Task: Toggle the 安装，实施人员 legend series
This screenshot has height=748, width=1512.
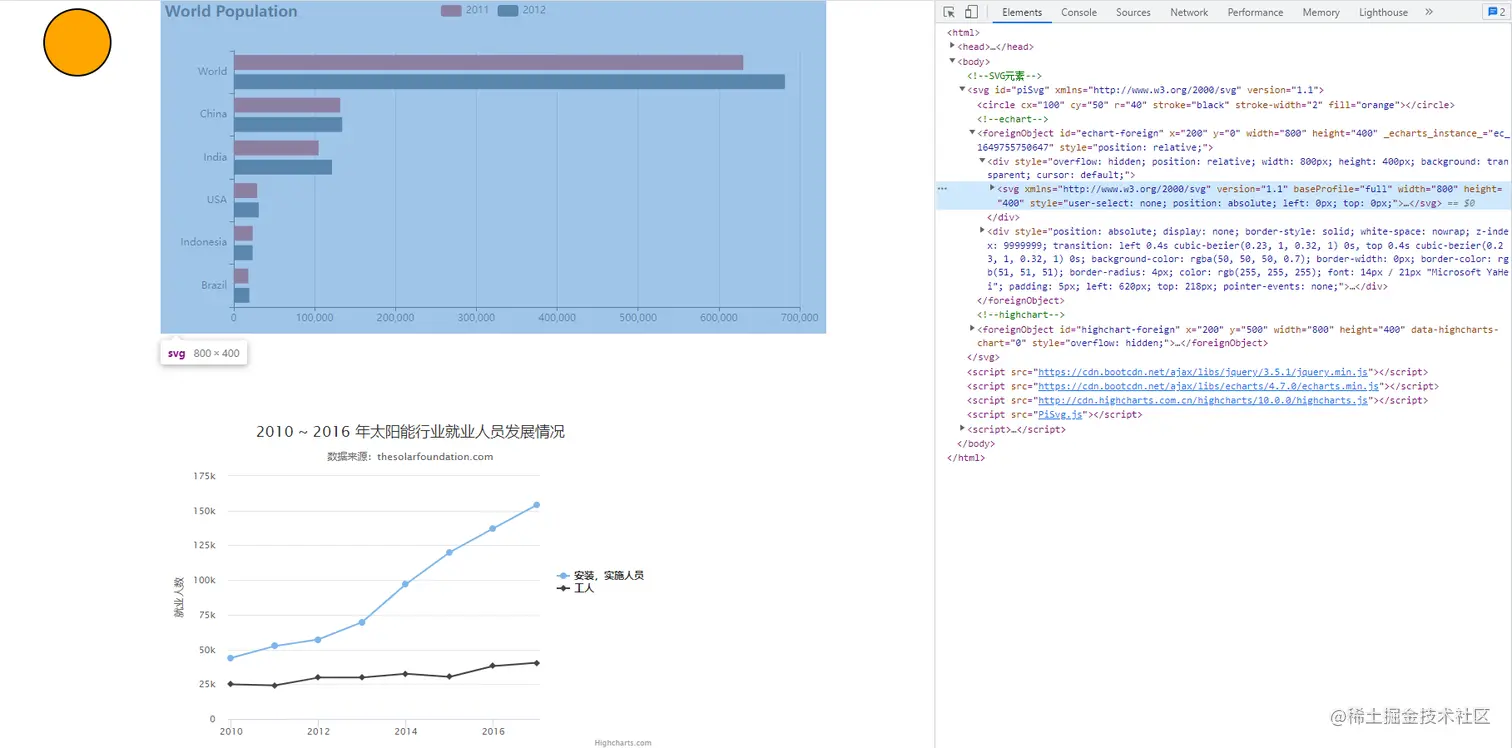Action: 600,576
